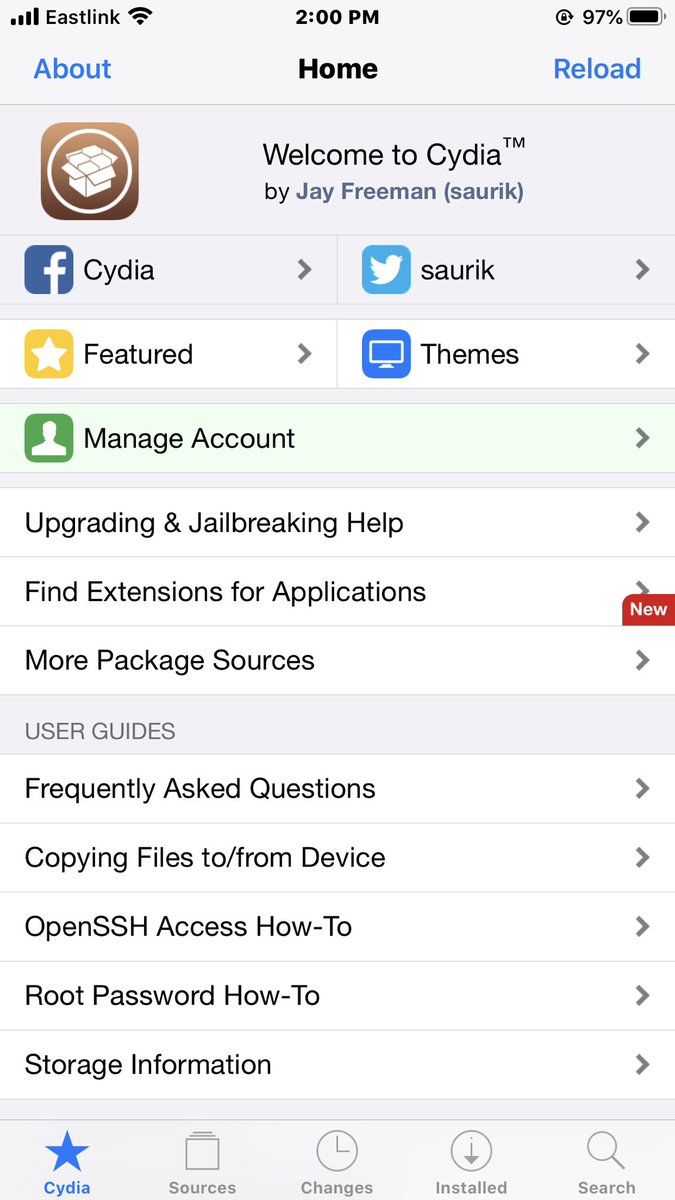The height and width of the screenshot is (1200, 675).
Task: Tap the yellow Featured star icon
Action: 49,354
